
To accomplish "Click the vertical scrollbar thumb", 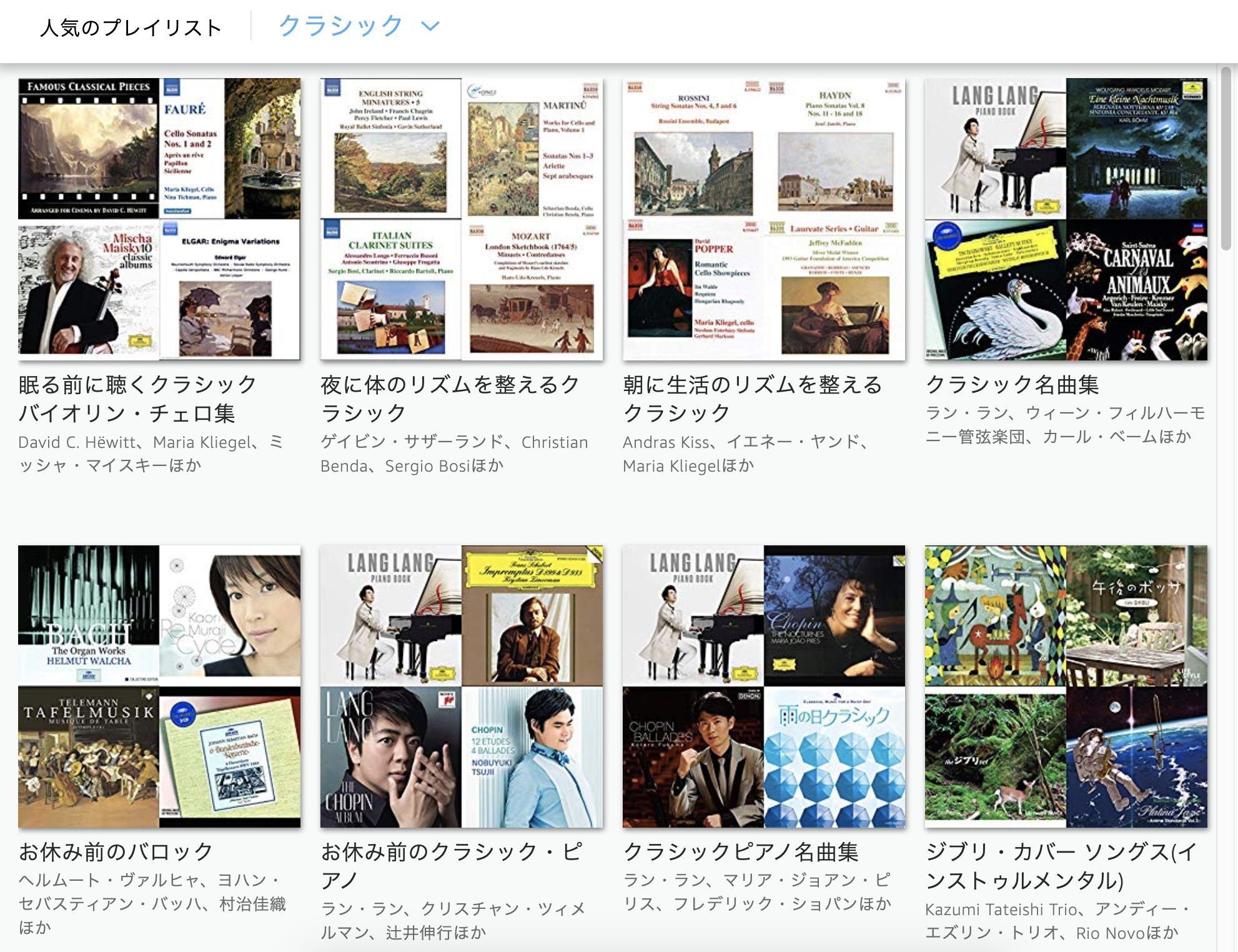I will point(1227,158).
